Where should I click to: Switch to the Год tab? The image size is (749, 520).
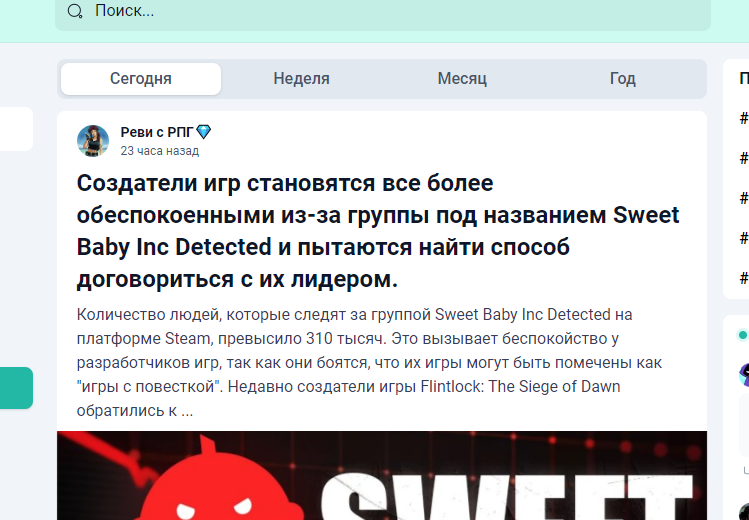622,79
